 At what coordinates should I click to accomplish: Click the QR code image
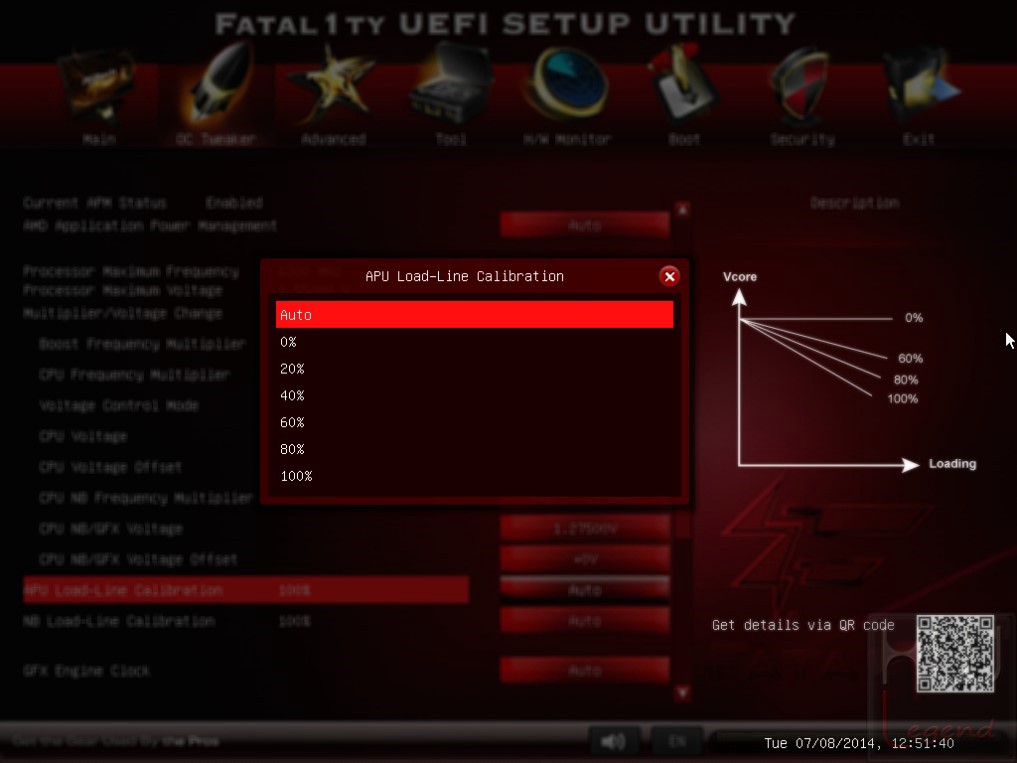pos(955,654)
